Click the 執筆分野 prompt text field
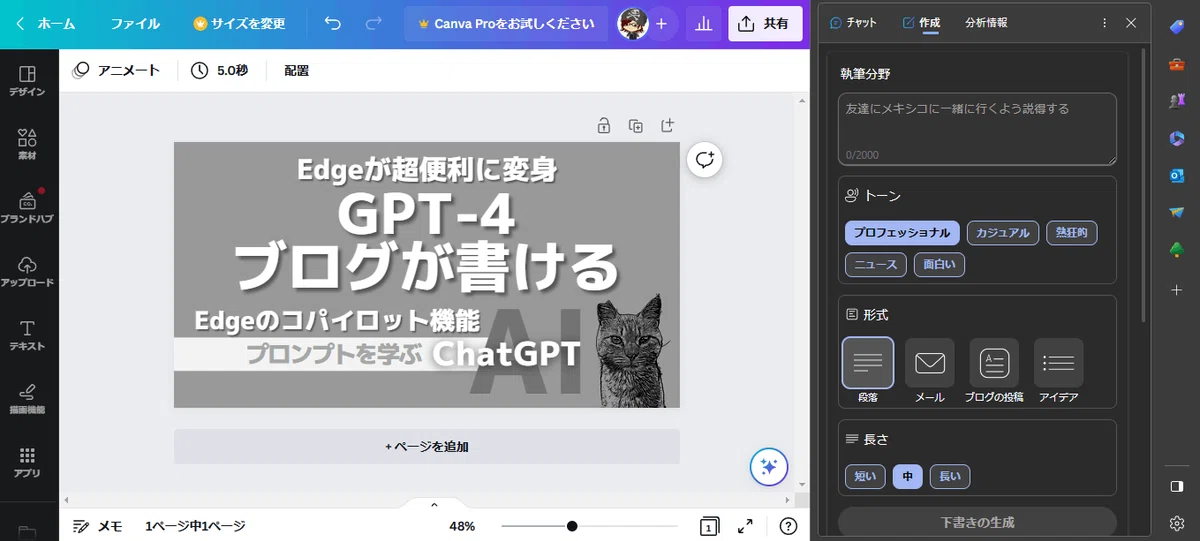1200x541 pixels. coord(977,129)
